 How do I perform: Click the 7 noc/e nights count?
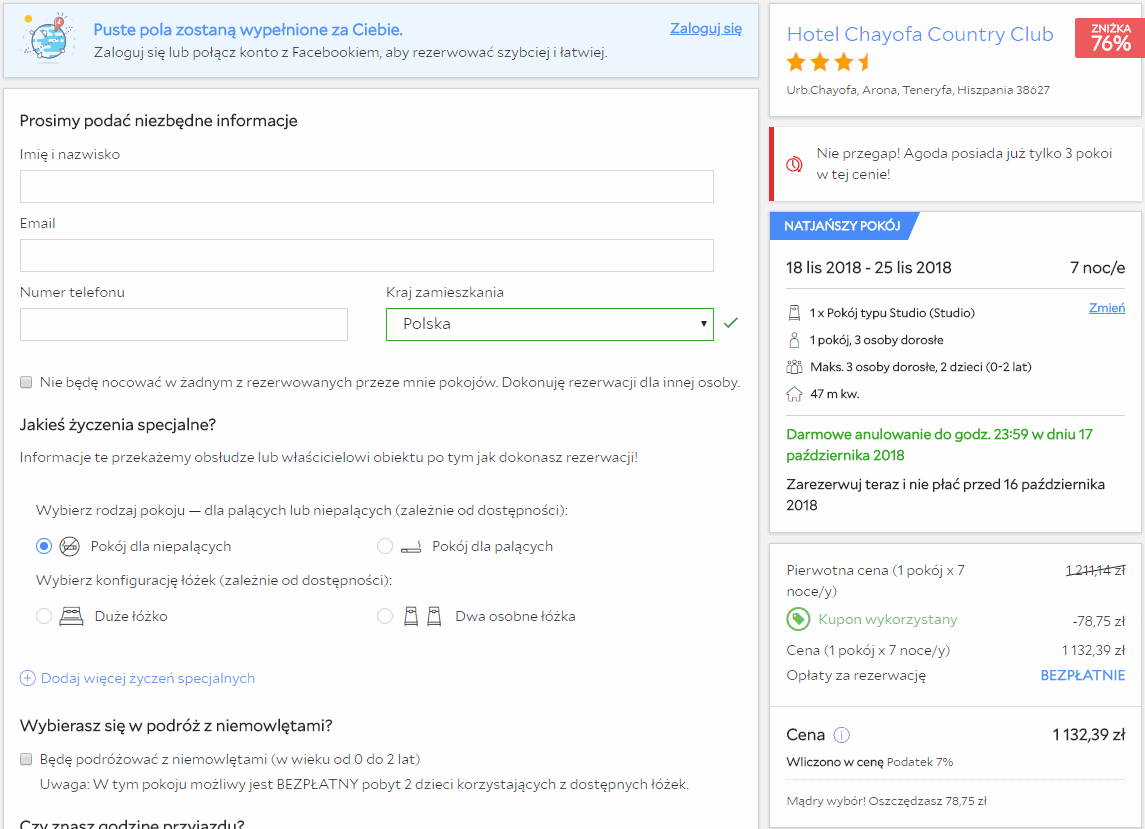pos(1098,268)
